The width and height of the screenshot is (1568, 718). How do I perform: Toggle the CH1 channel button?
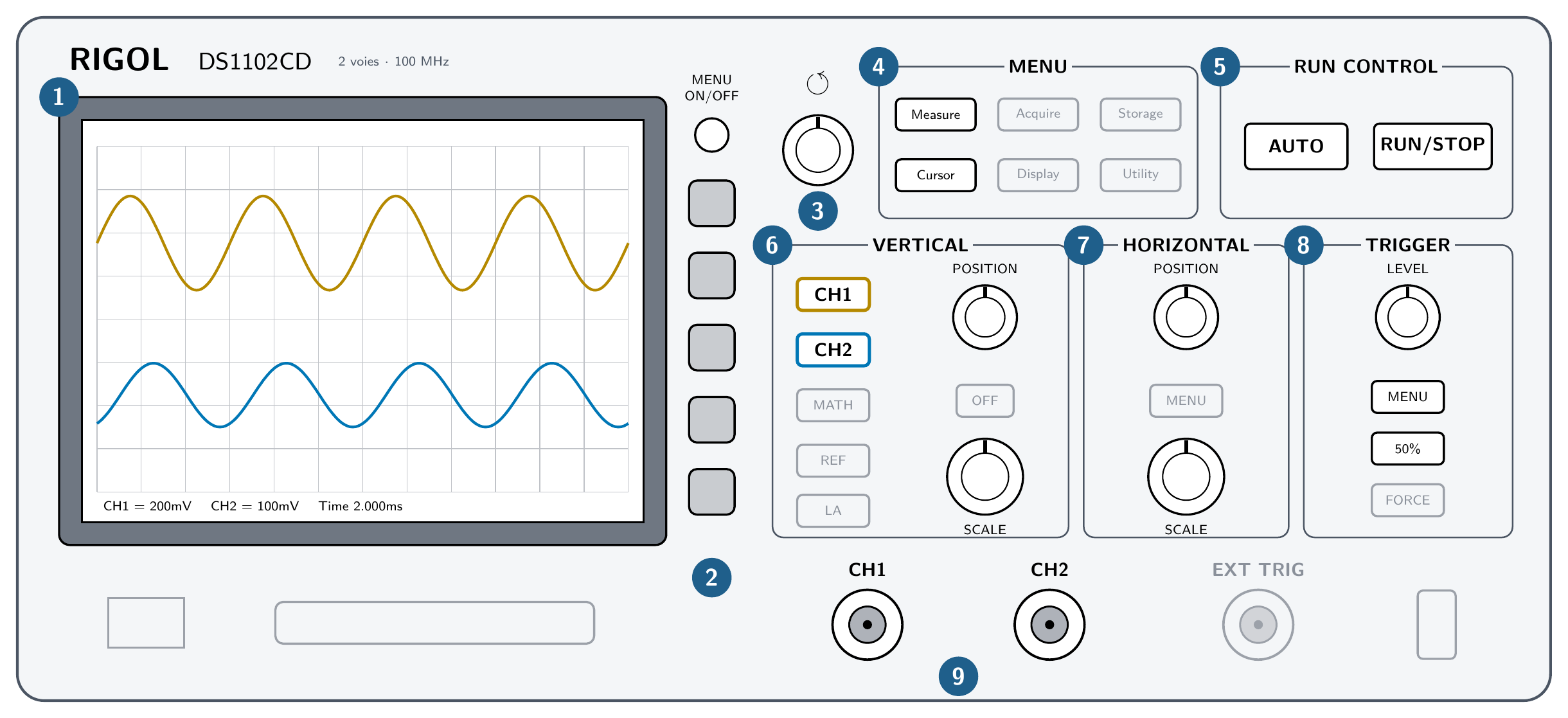click(833, 294)
